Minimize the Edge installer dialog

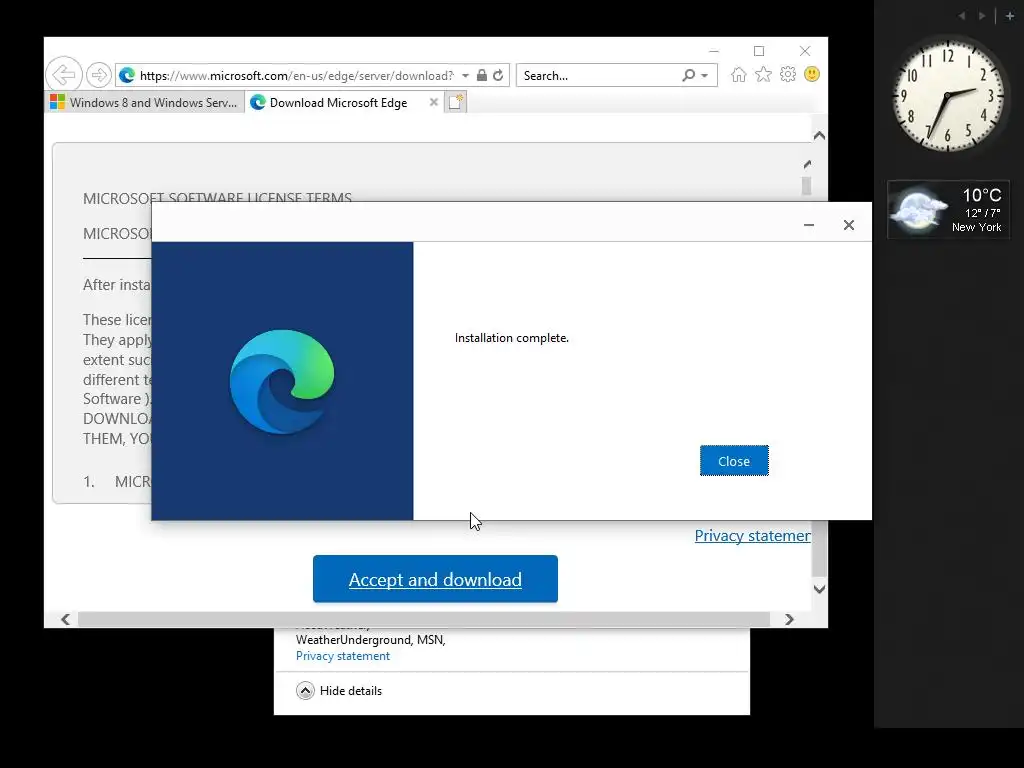(808, 225)
